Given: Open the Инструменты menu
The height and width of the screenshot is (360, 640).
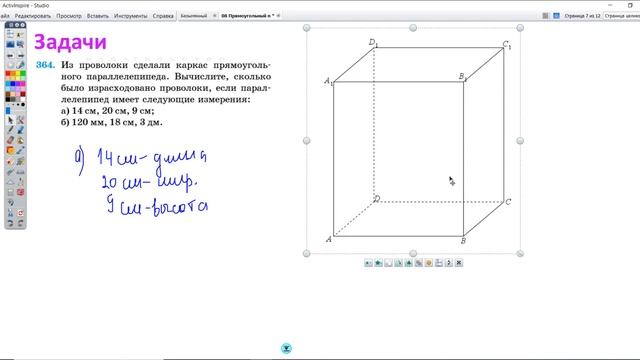Looking at the screenshot, I should (130, 16).
